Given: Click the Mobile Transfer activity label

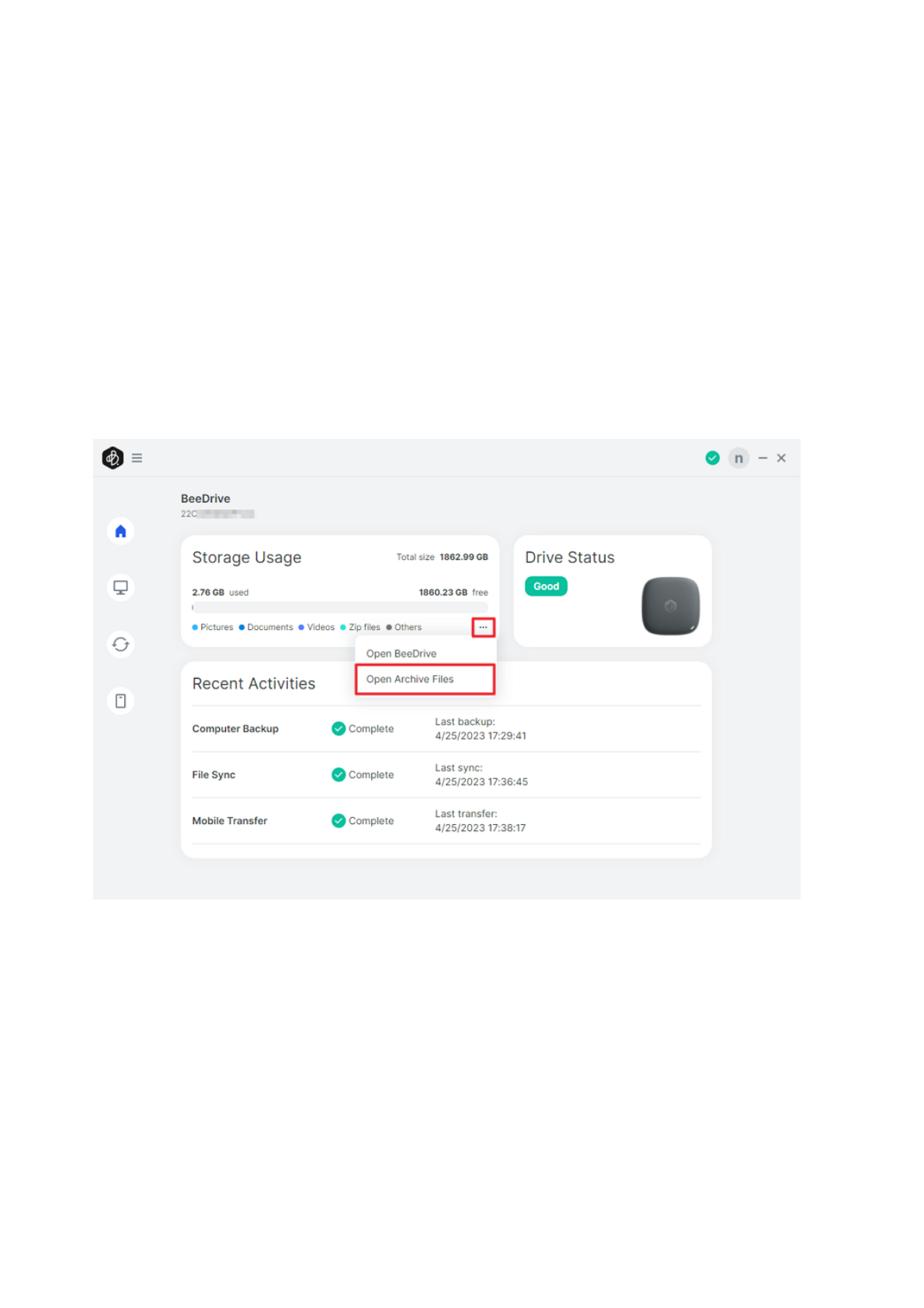Looking at the screenshot, I should [x=230, y=820].
